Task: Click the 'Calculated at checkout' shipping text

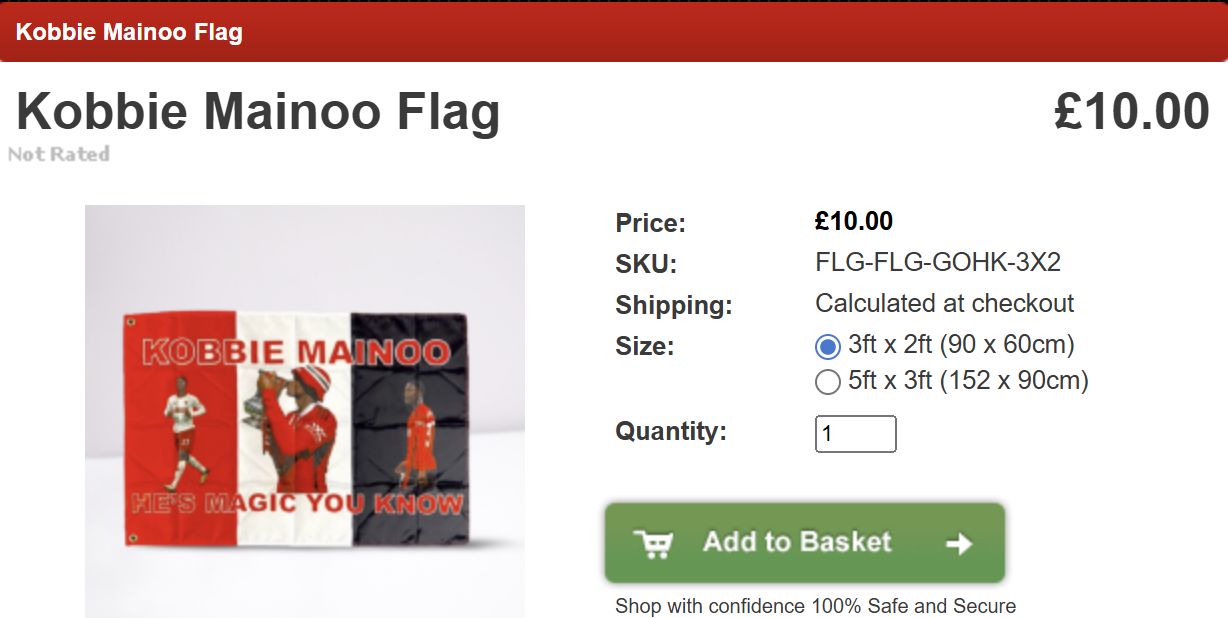Action: [945, 303]
